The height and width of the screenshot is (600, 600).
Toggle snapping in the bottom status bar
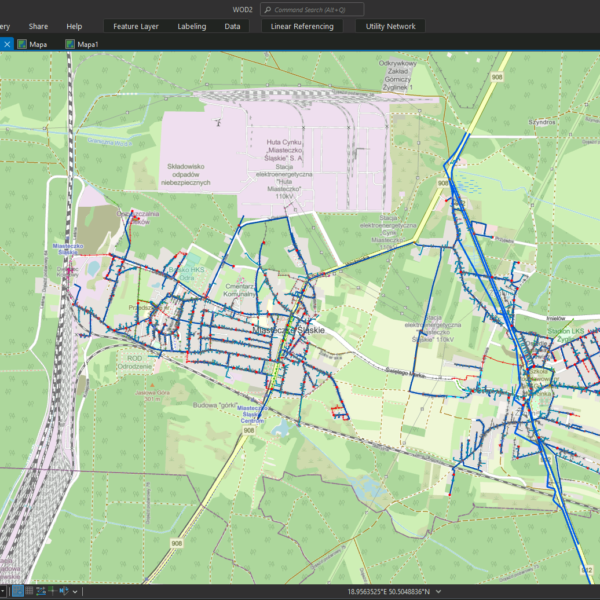18,591
